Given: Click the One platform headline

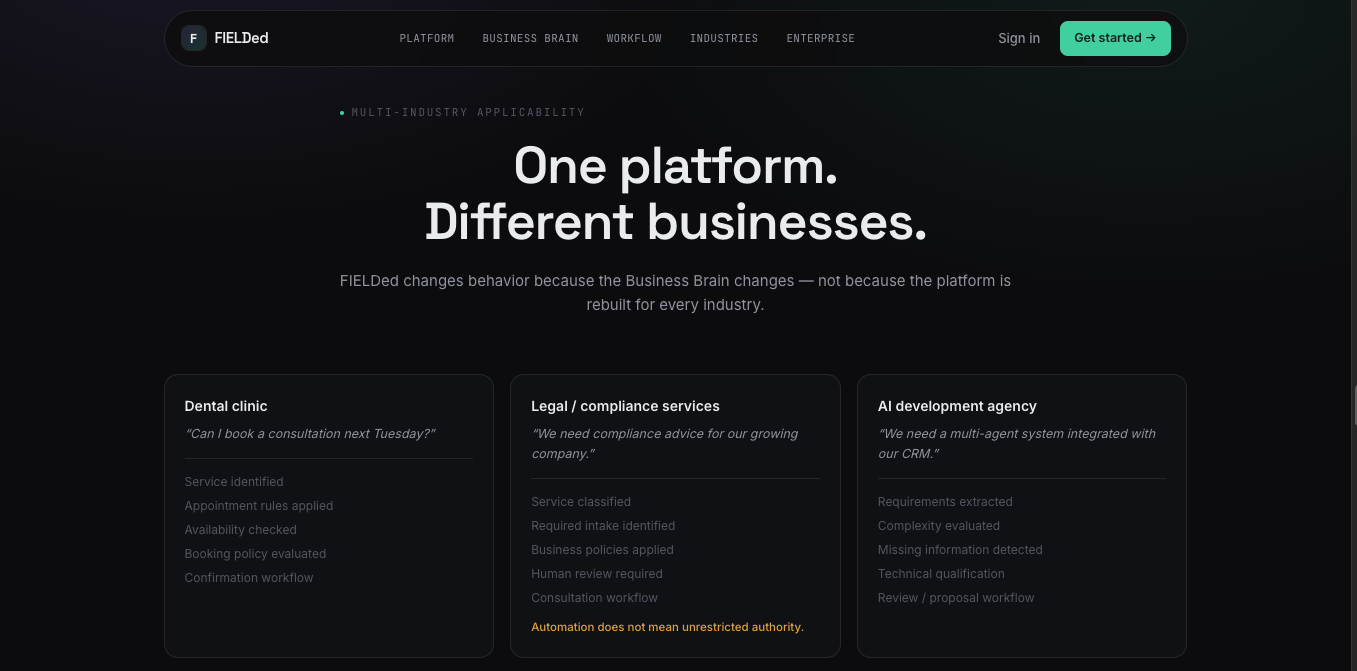Looking at the screenshot, I should [x=676, y=166].
